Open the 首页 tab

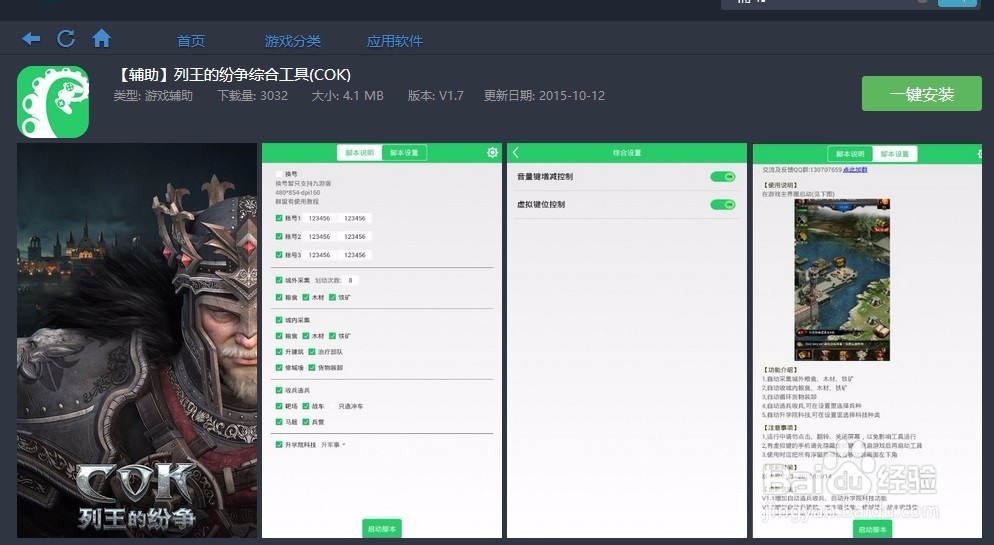pyautogui.click(x=191, y=41)
